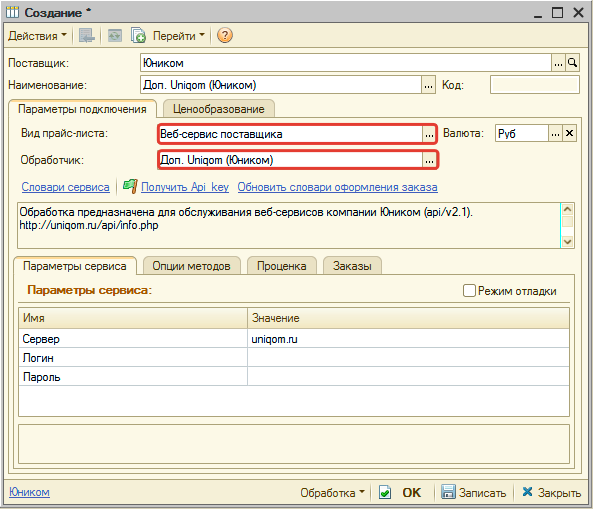Click the Логин value cell
This screenshot has width=593, height=509.
(408, 358)
